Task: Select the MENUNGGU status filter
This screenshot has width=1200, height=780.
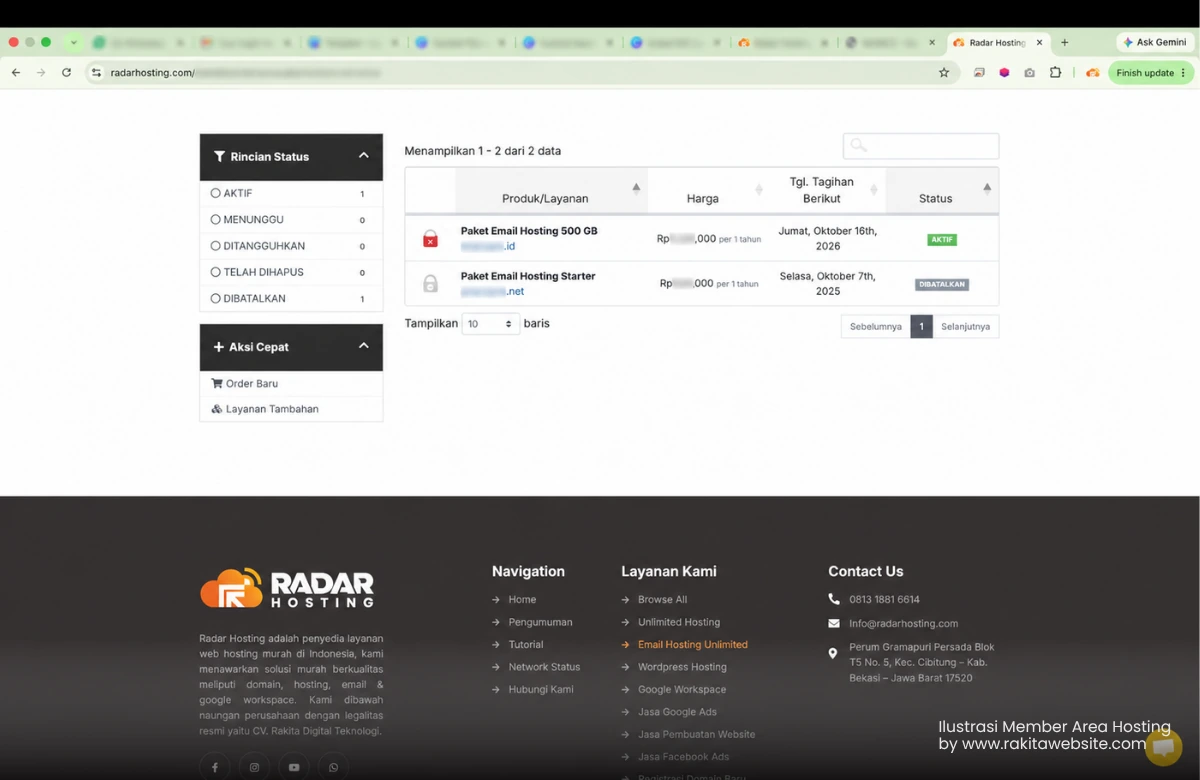Action: pyautogui.click(x=291, y=219)
